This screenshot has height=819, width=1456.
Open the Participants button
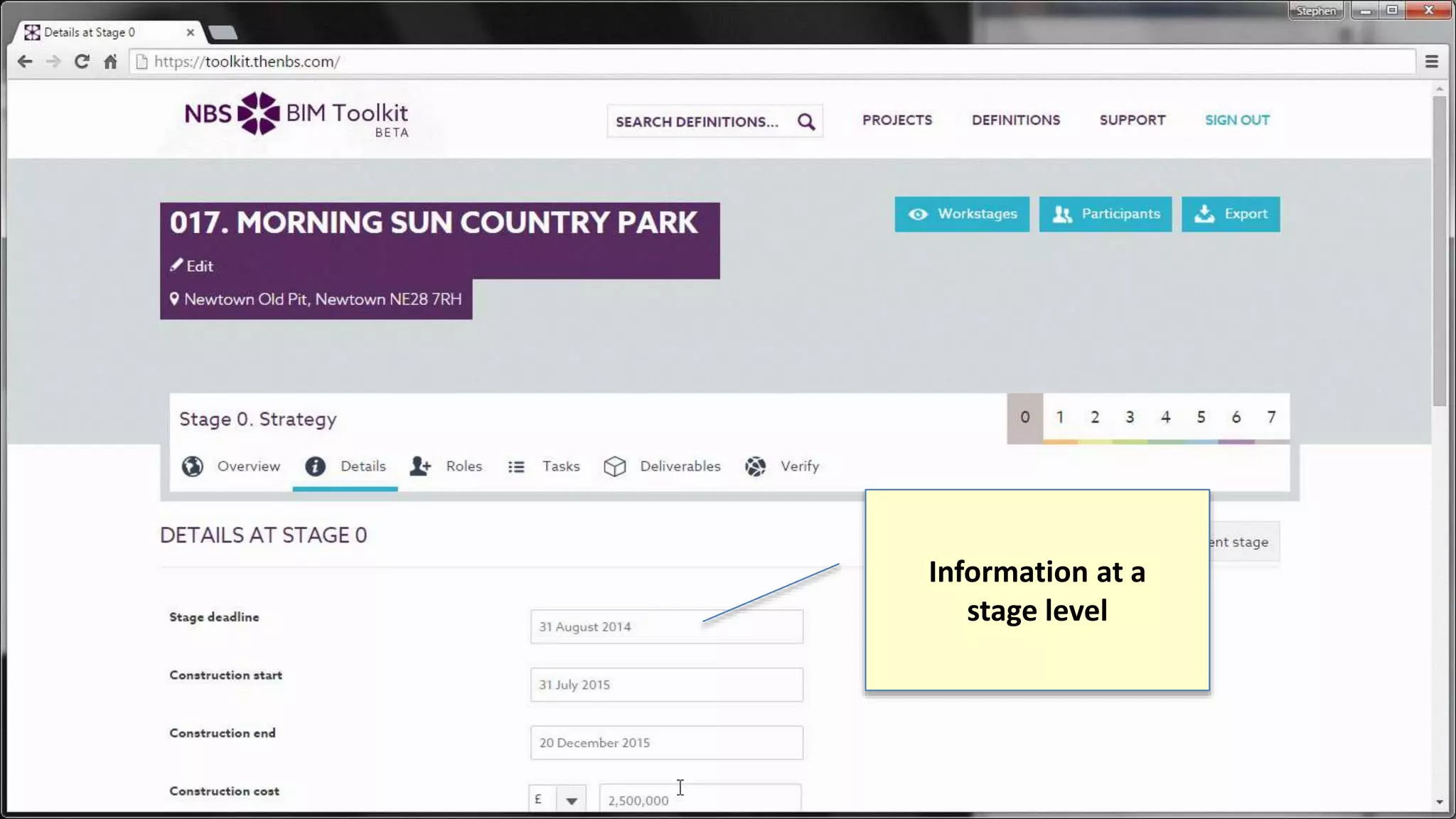(1106, 214)
